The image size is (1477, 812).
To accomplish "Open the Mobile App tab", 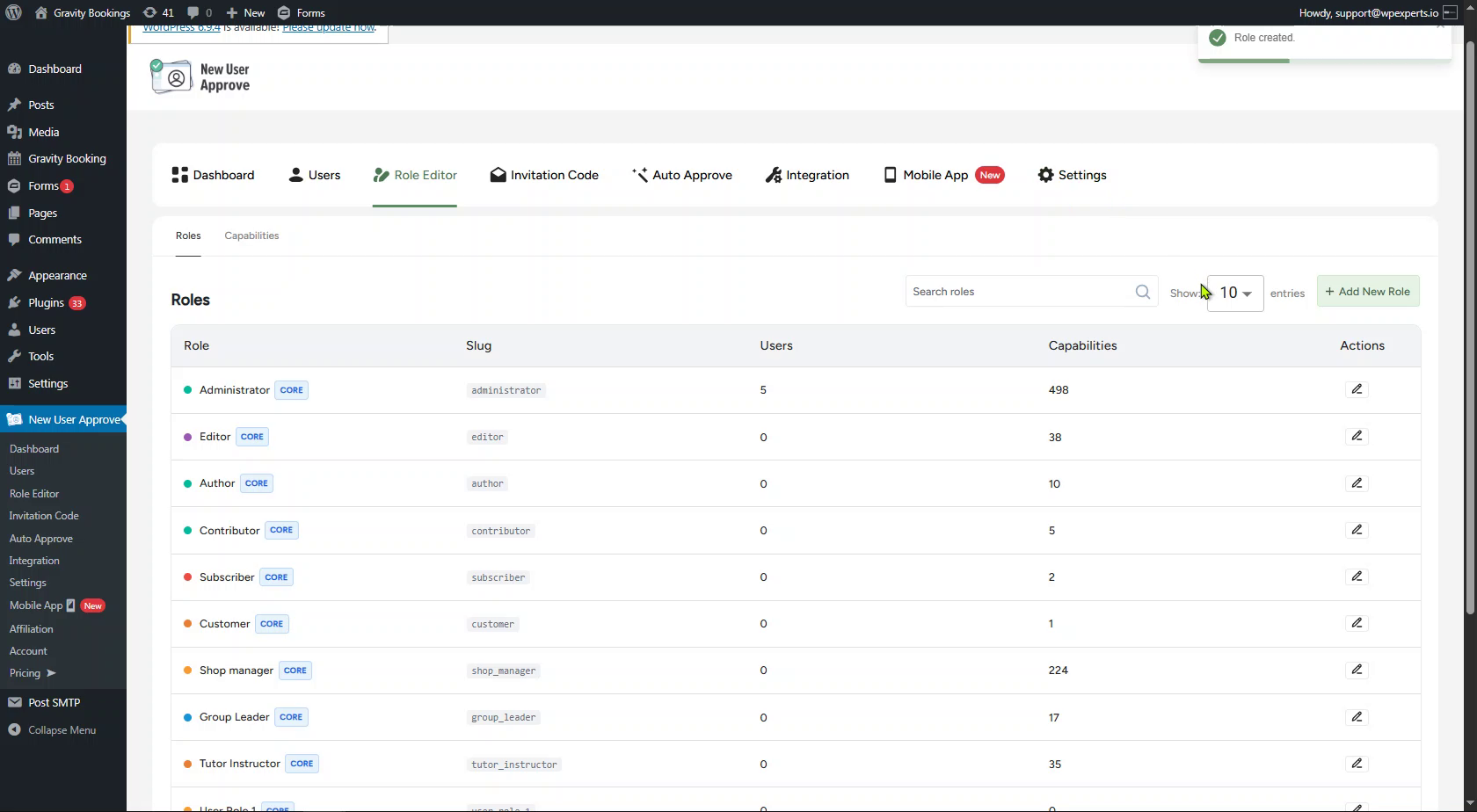I will point(943,175).
